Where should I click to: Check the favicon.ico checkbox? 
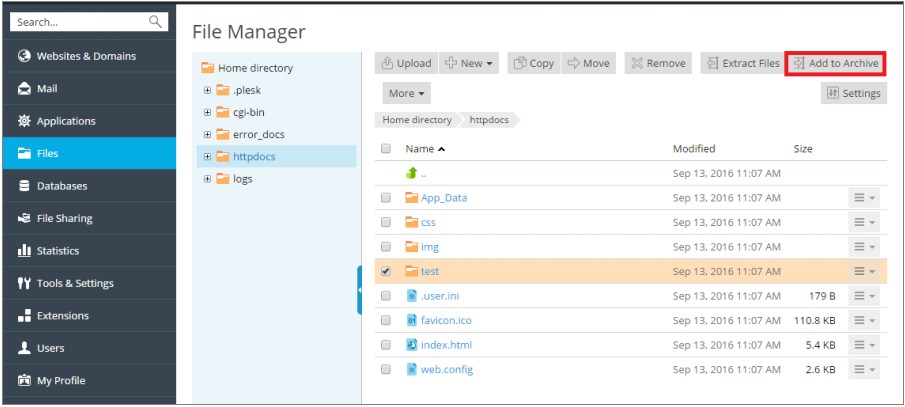point(386,320)
